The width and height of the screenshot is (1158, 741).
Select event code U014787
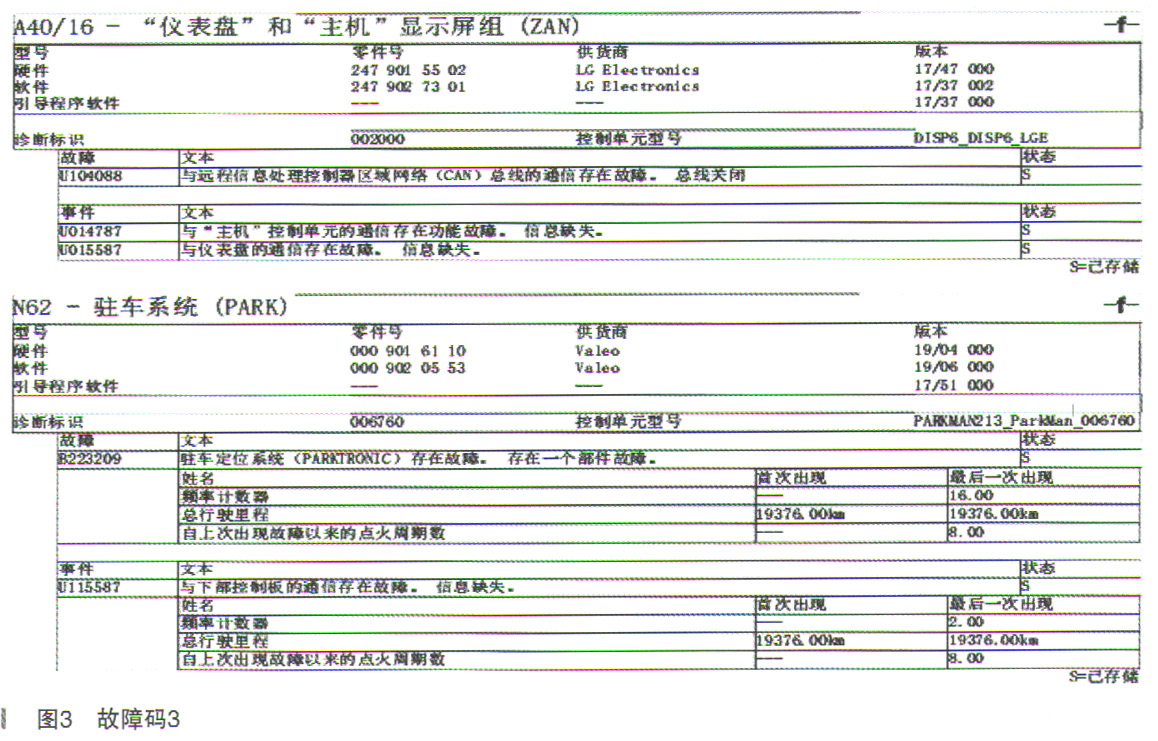[90, 231]
